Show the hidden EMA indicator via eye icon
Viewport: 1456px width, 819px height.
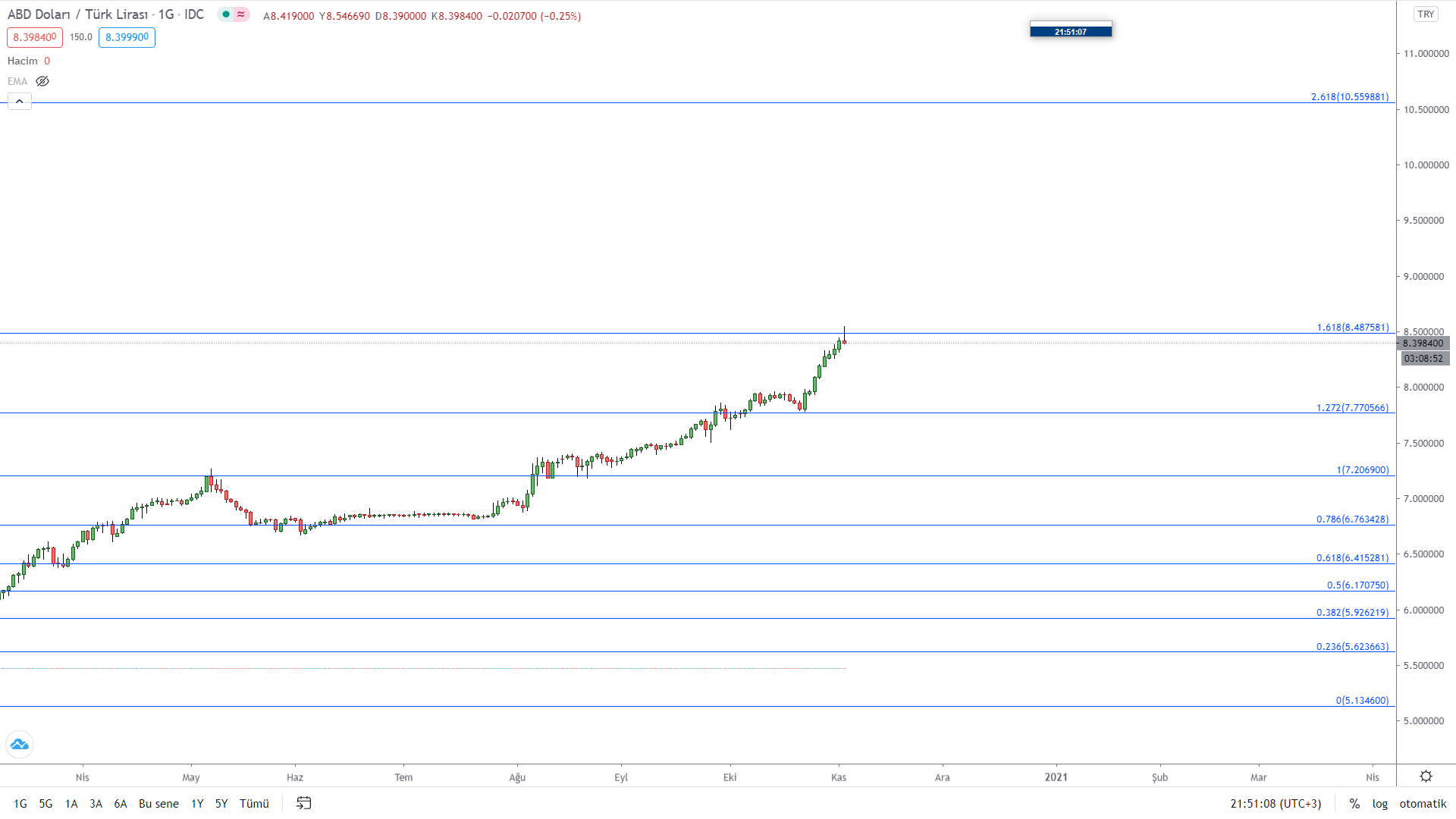point(42,81)
